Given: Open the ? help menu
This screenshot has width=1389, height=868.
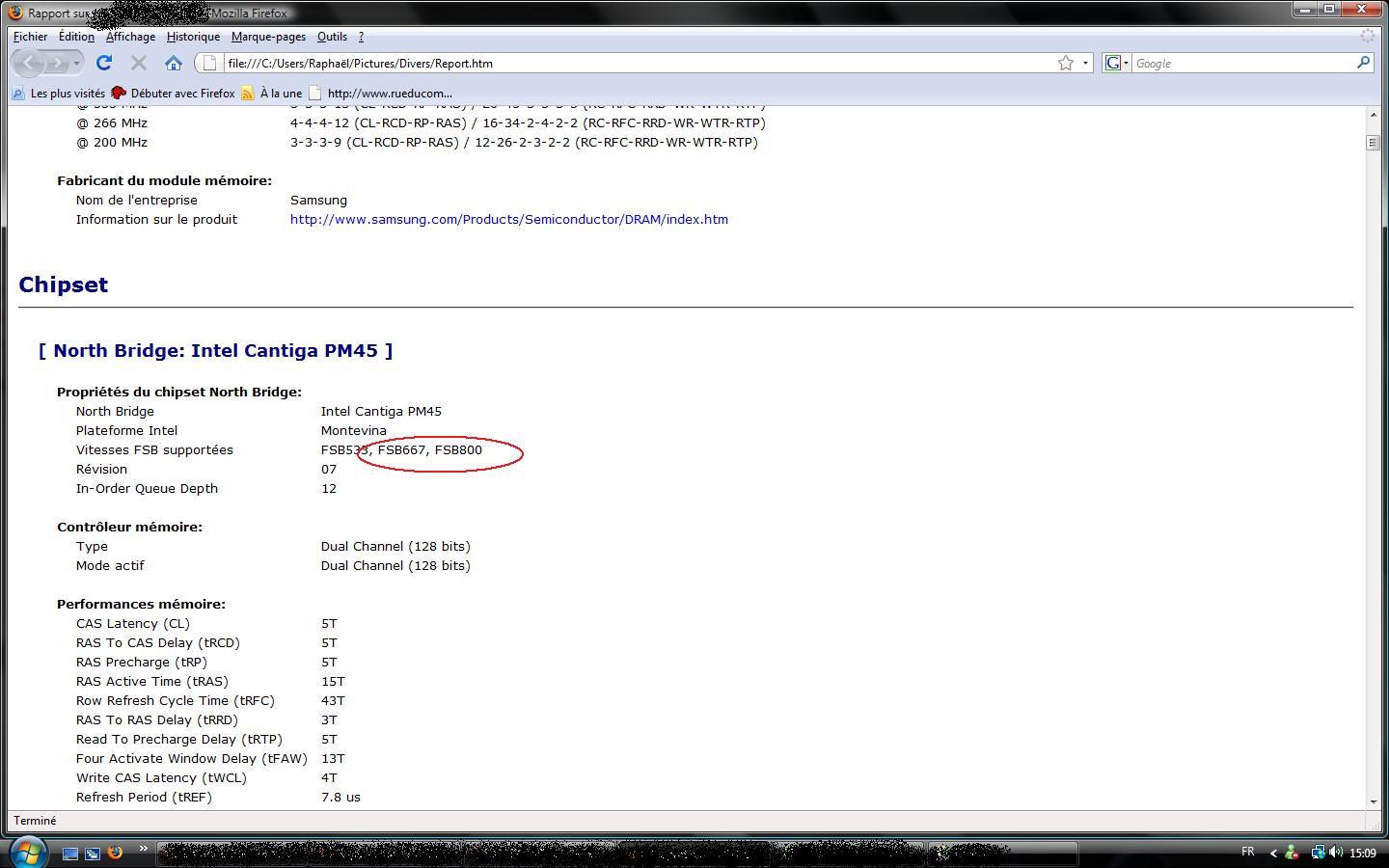Looking at the screenshot, I should click(x=361, y=37).
